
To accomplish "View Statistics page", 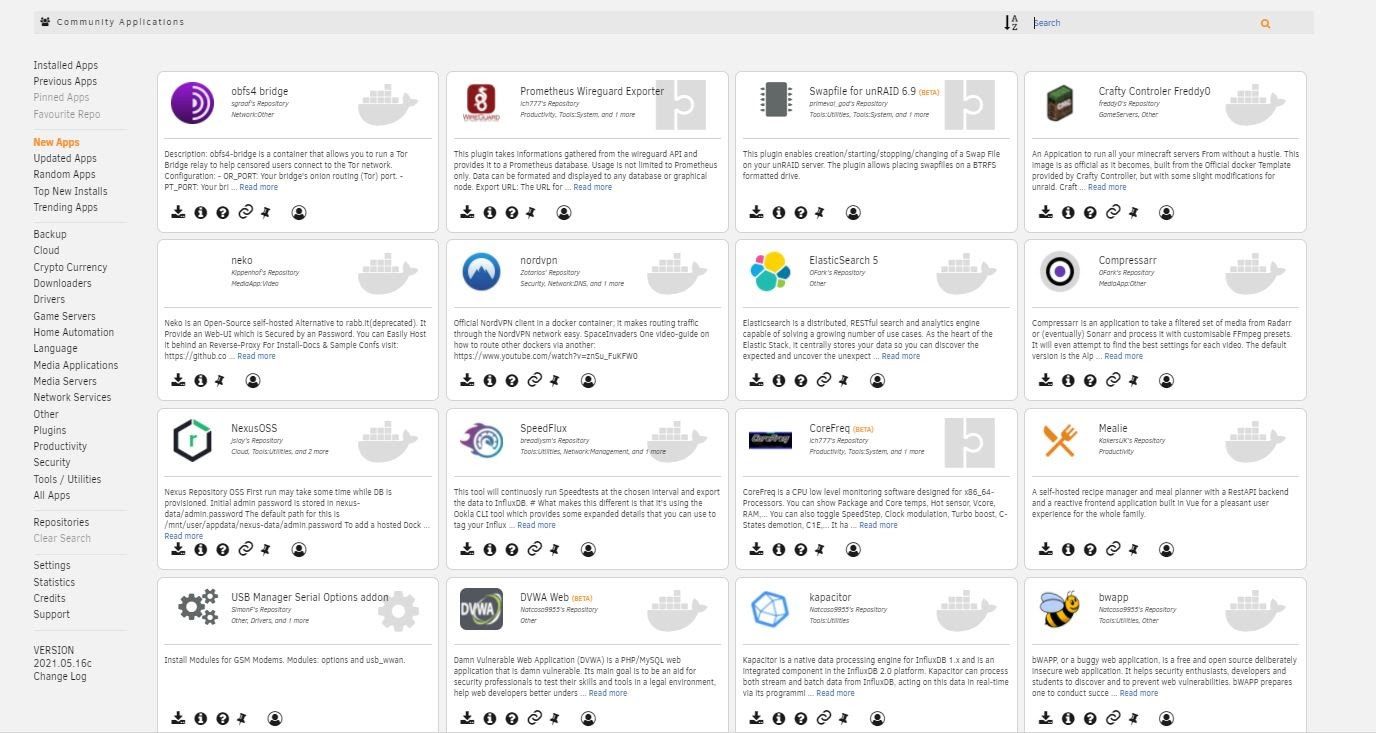I will [x=54, y=582].
